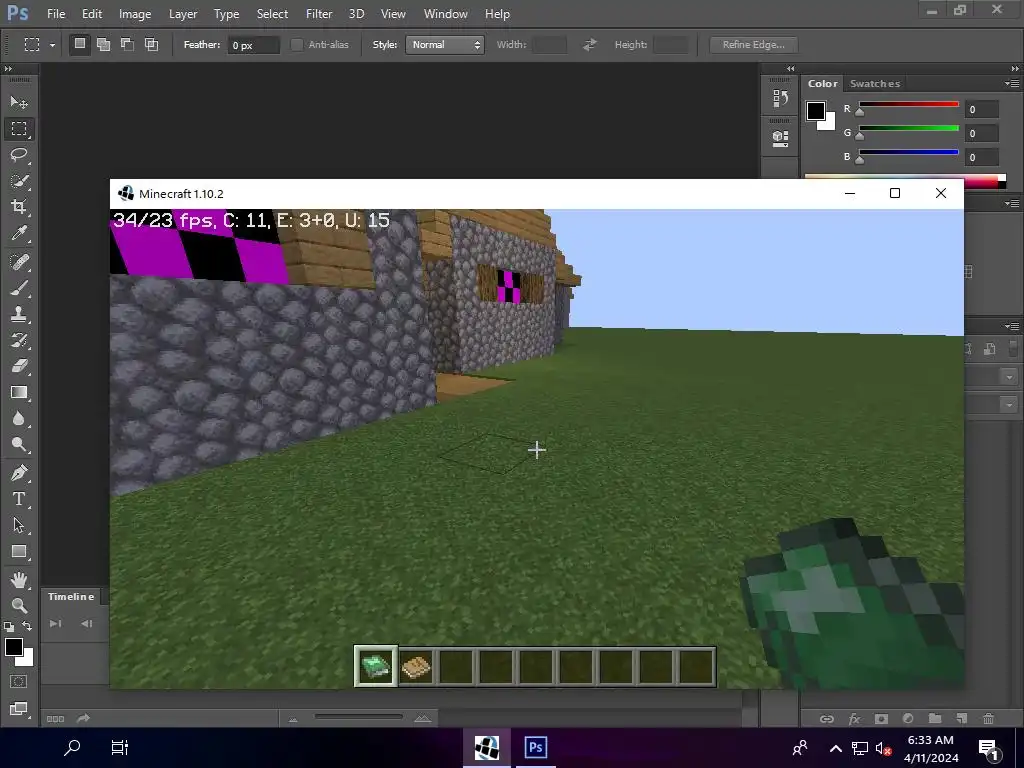Select the Path Selection tool
This screenshot has height=768, width=1024.
point(19,525)
